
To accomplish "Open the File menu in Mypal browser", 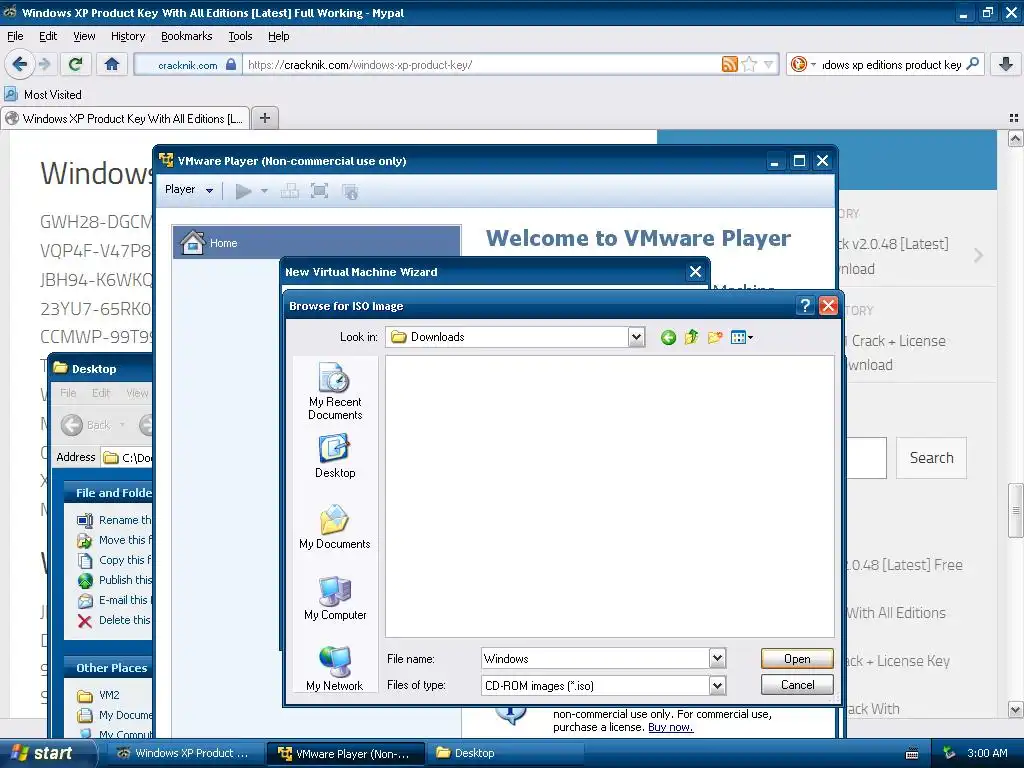I will click(15, 36).
